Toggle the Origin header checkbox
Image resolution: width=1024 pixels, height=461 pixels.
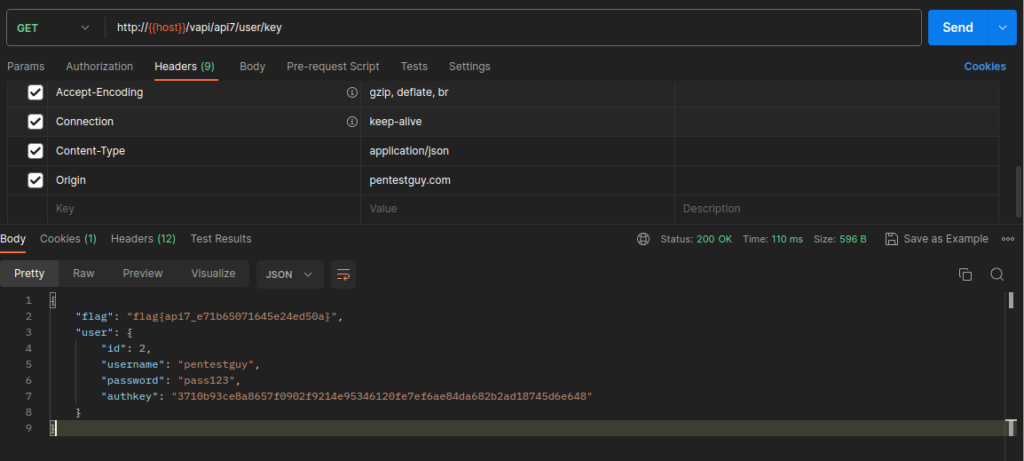(x=35, y=180)
